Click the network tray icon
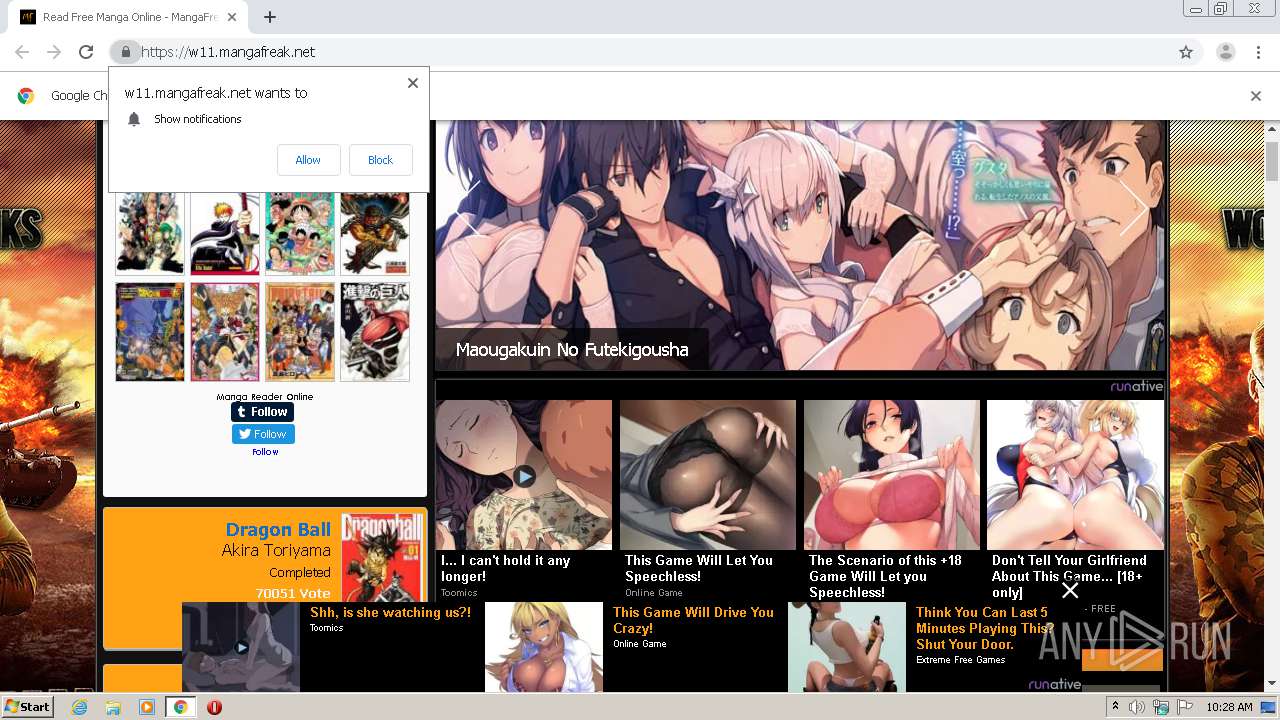 click(x=1161, y=707)
